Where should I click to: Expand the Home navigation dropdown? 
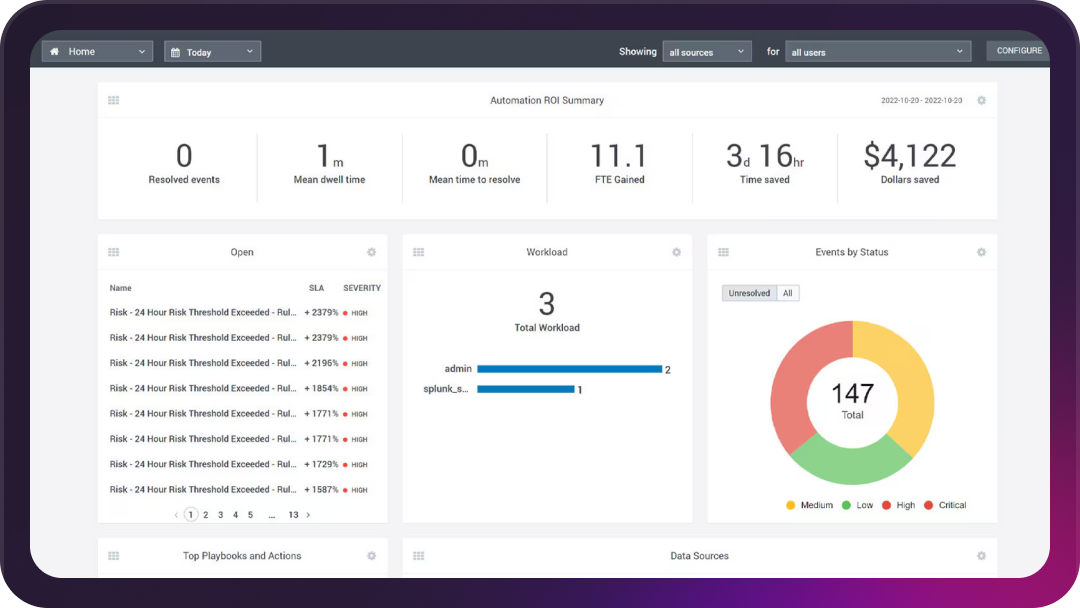97,52
